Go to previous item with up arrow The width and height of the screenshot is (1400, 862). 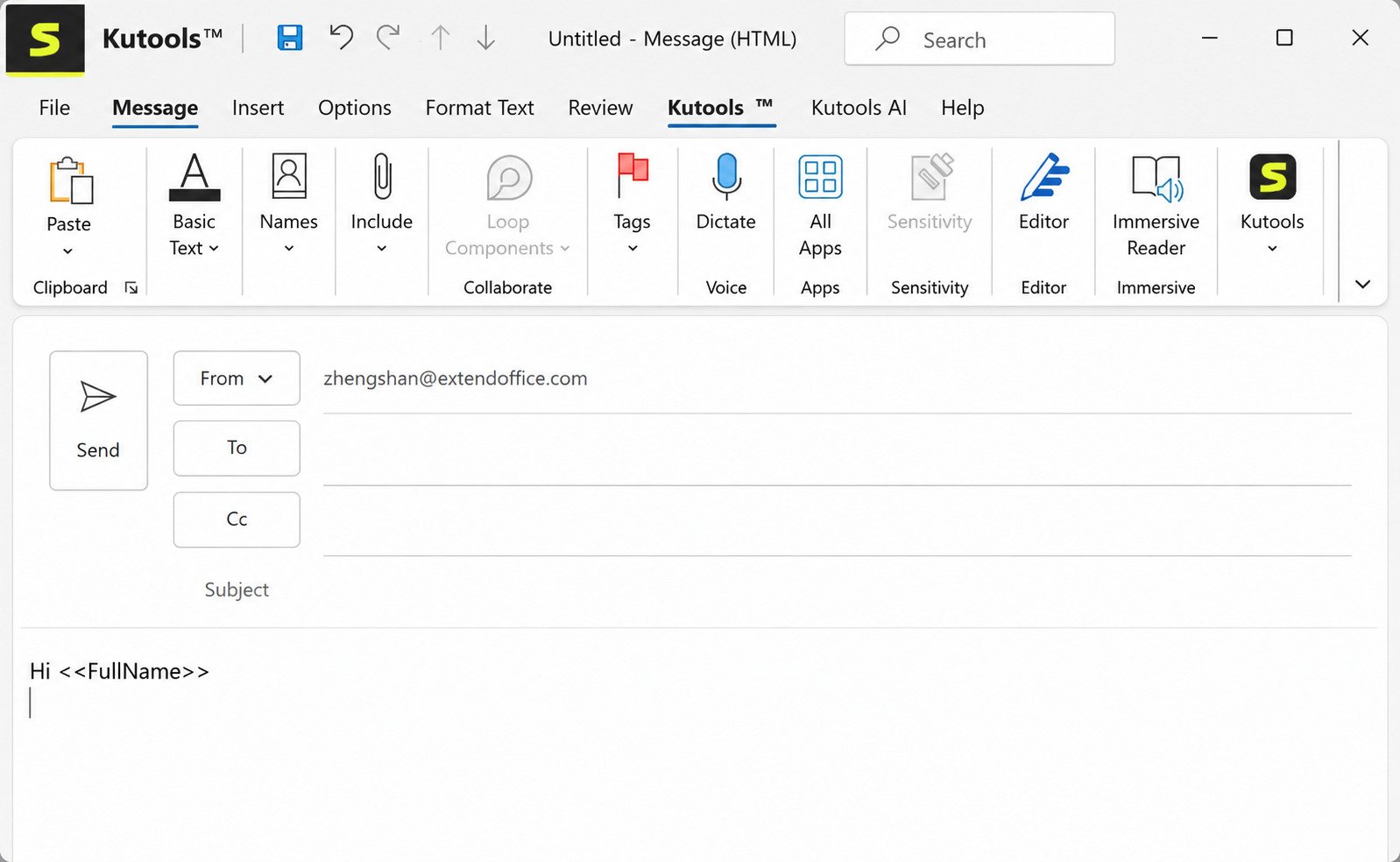[441, 38]
